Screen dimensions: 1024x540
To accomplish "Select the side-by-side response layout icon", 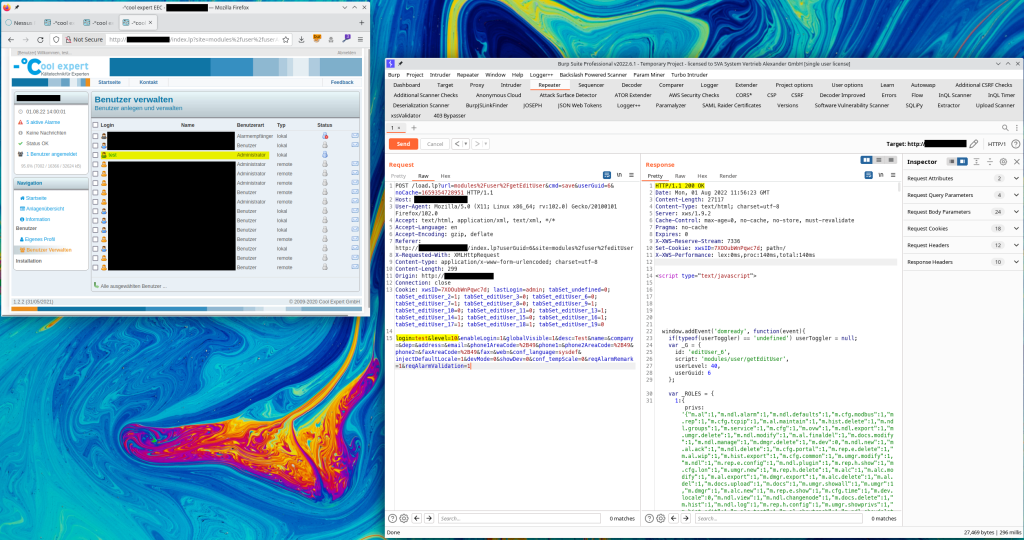I will [867, 160].
